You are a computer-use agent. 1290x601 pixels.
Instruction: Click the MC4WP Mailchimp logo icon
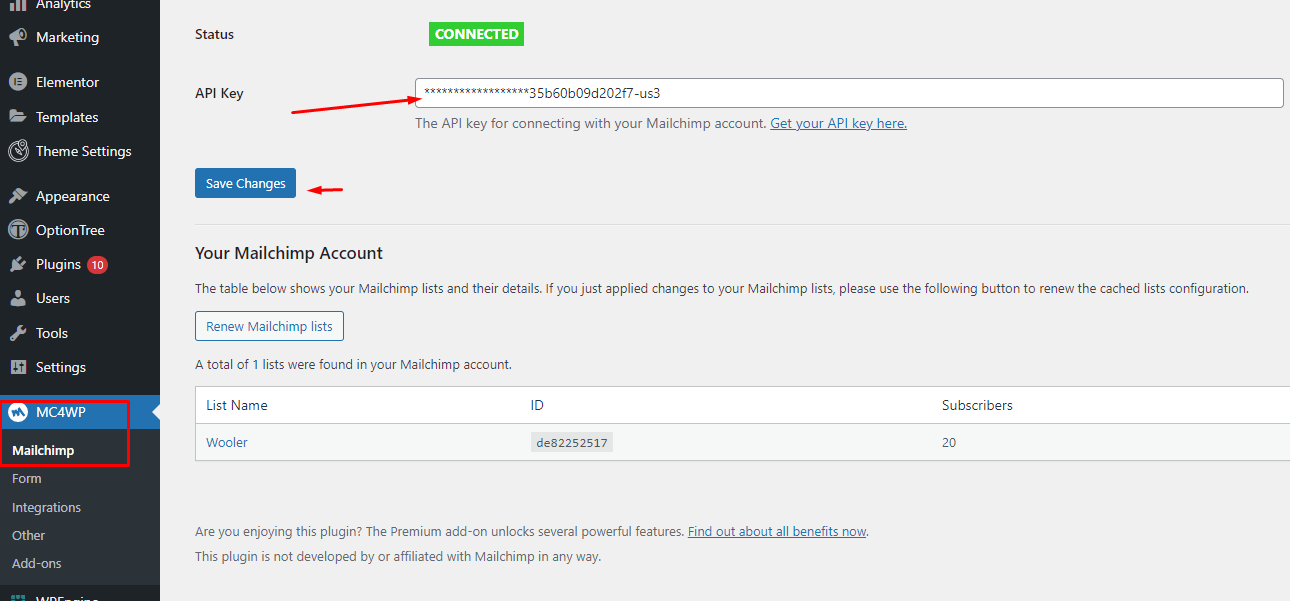tap(18, 412)
